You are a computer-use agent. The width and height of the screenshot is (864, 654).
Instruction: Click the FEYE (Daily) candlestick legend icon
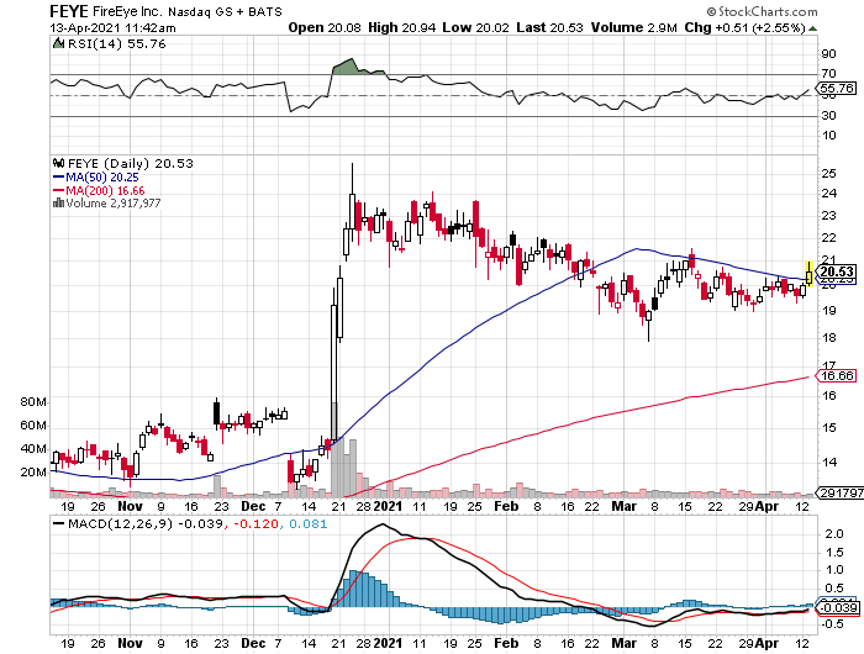coord(58,163)
